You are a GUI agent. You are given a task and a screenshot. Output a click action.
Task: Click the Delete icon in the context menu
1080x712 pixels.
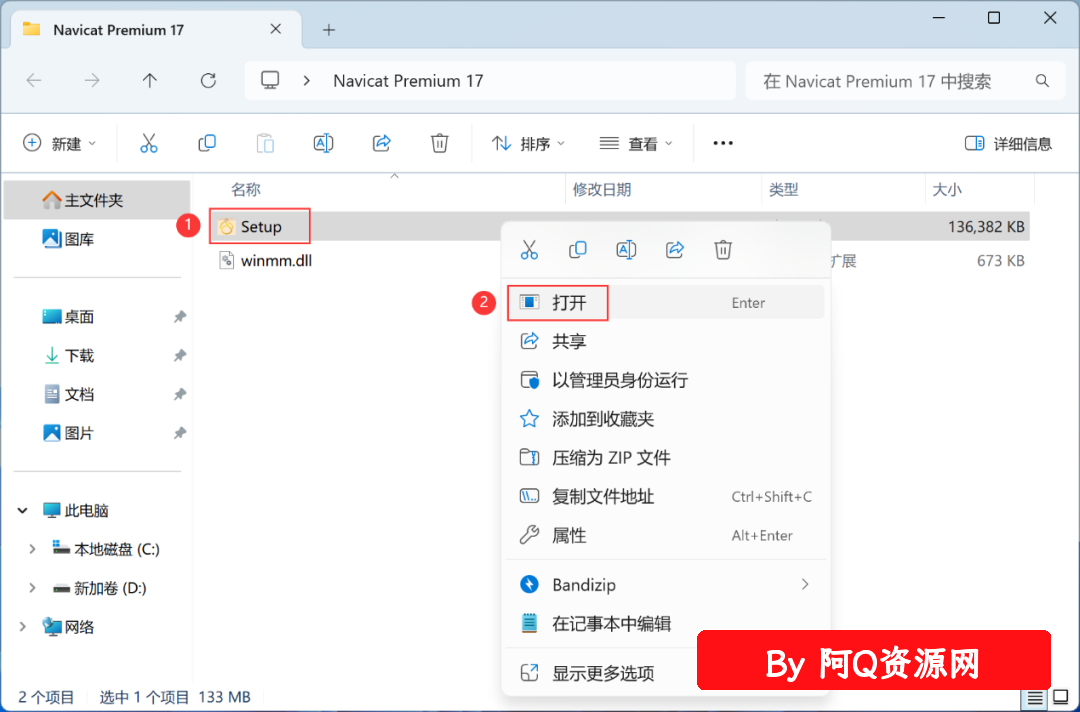(x=723, y=249)
